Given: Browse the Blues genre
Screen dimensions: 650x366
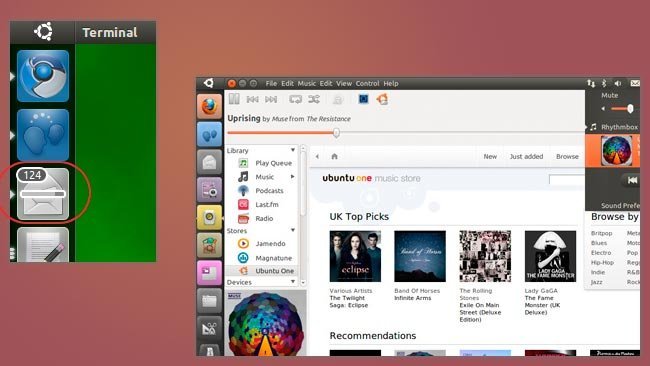Looking at the screenshot, I should click(599, 243).
